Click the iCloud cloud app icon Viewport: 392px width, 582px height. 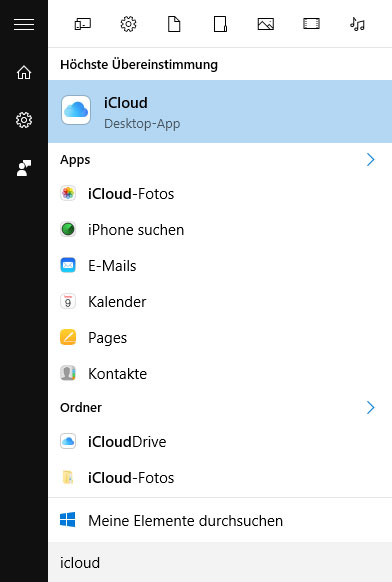click(76, 110)
